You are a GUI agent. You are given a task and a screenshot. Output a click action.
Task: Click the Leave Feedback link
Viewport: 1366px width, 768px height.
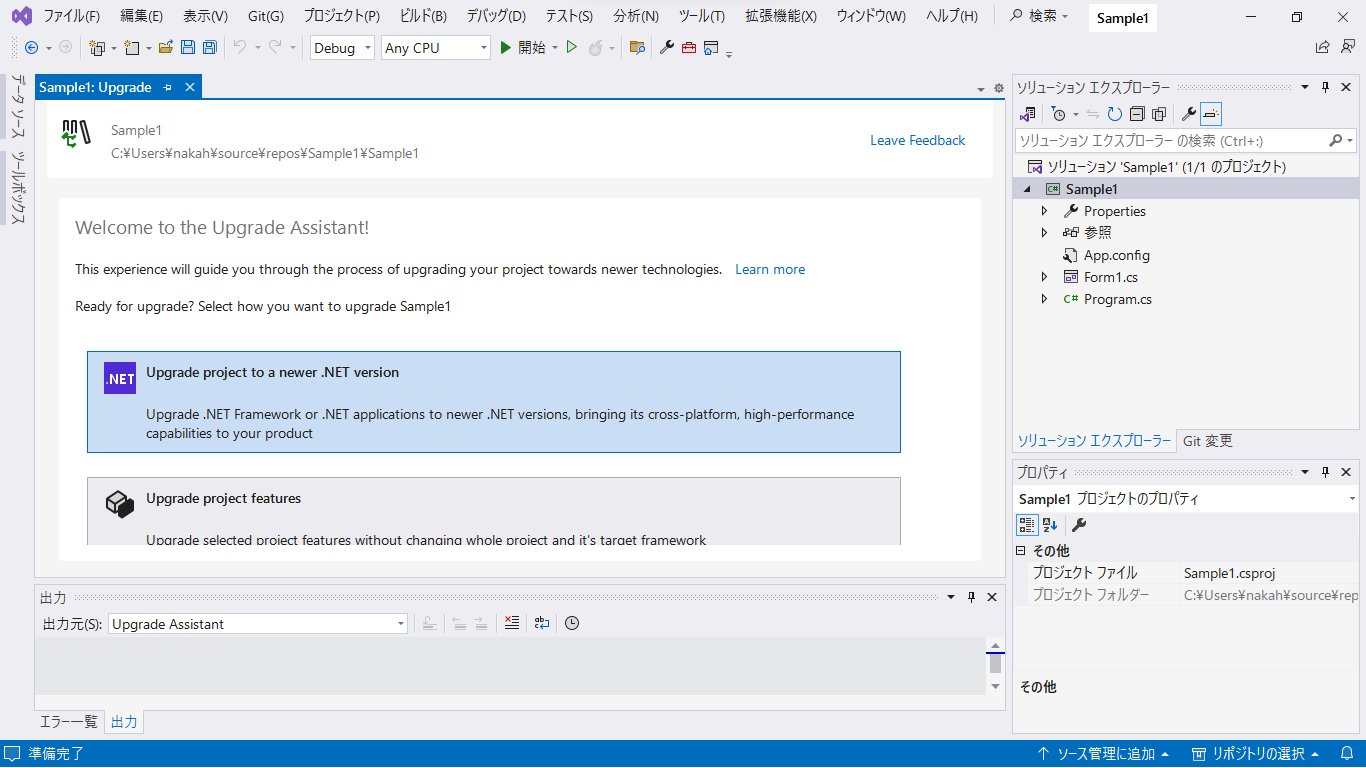click(x=917, y=140)
